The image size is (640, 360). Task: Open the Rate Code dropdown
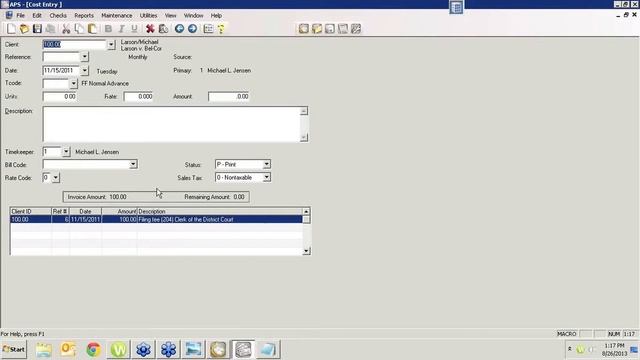coord(56,178)
